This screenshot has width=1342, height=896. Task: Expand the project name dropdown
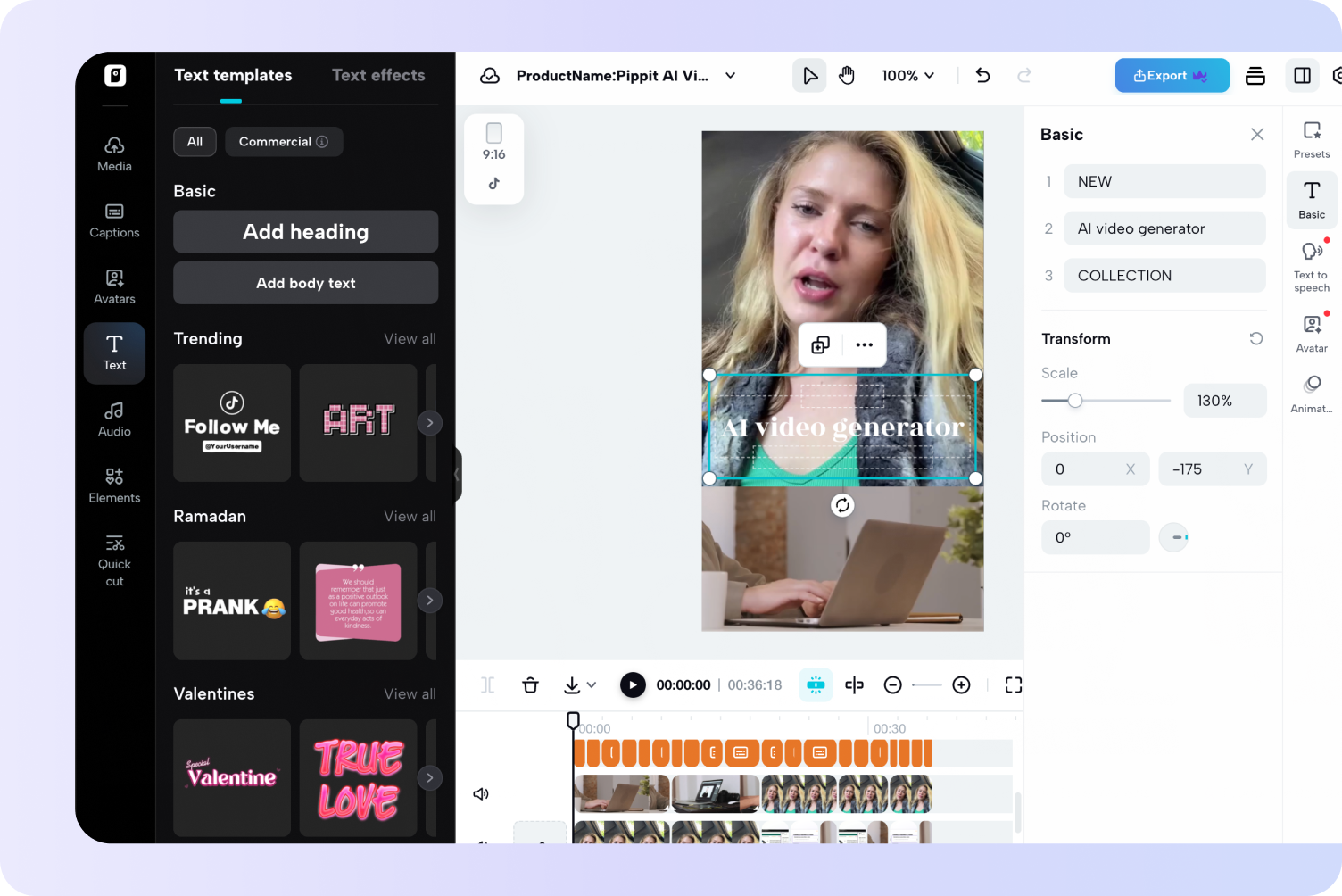click(x=730, y=76)
